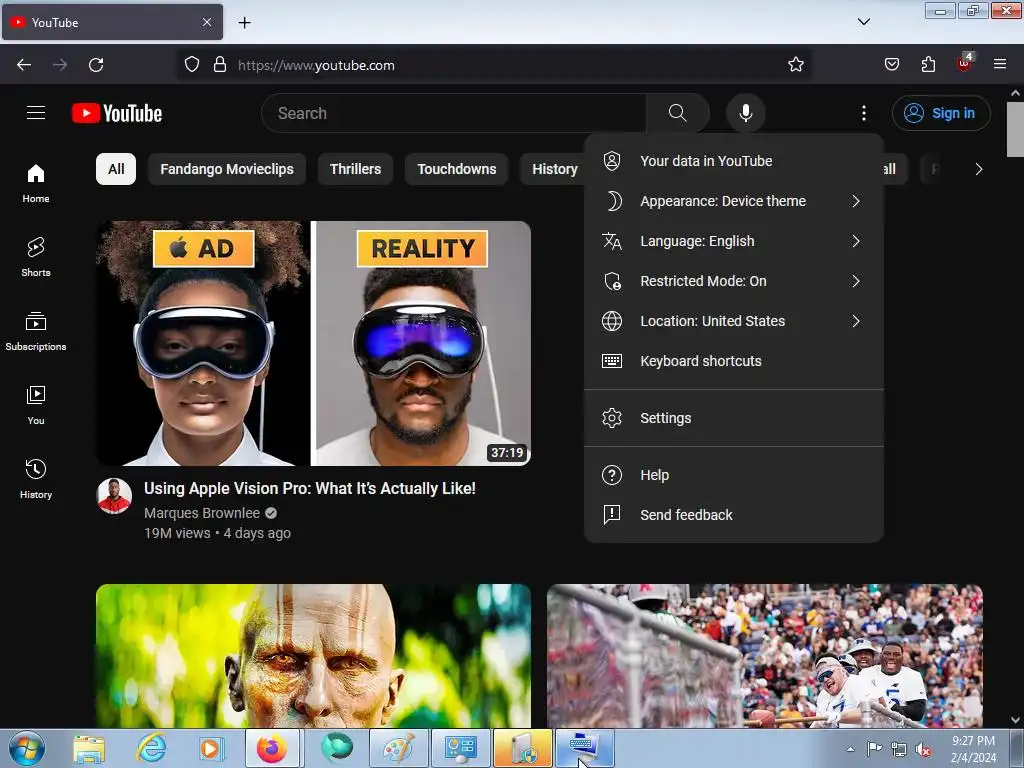This screenshot has width=1024, height=768.
Task: Open Windows Media Player from taskbar
Action: click(211, 748)
